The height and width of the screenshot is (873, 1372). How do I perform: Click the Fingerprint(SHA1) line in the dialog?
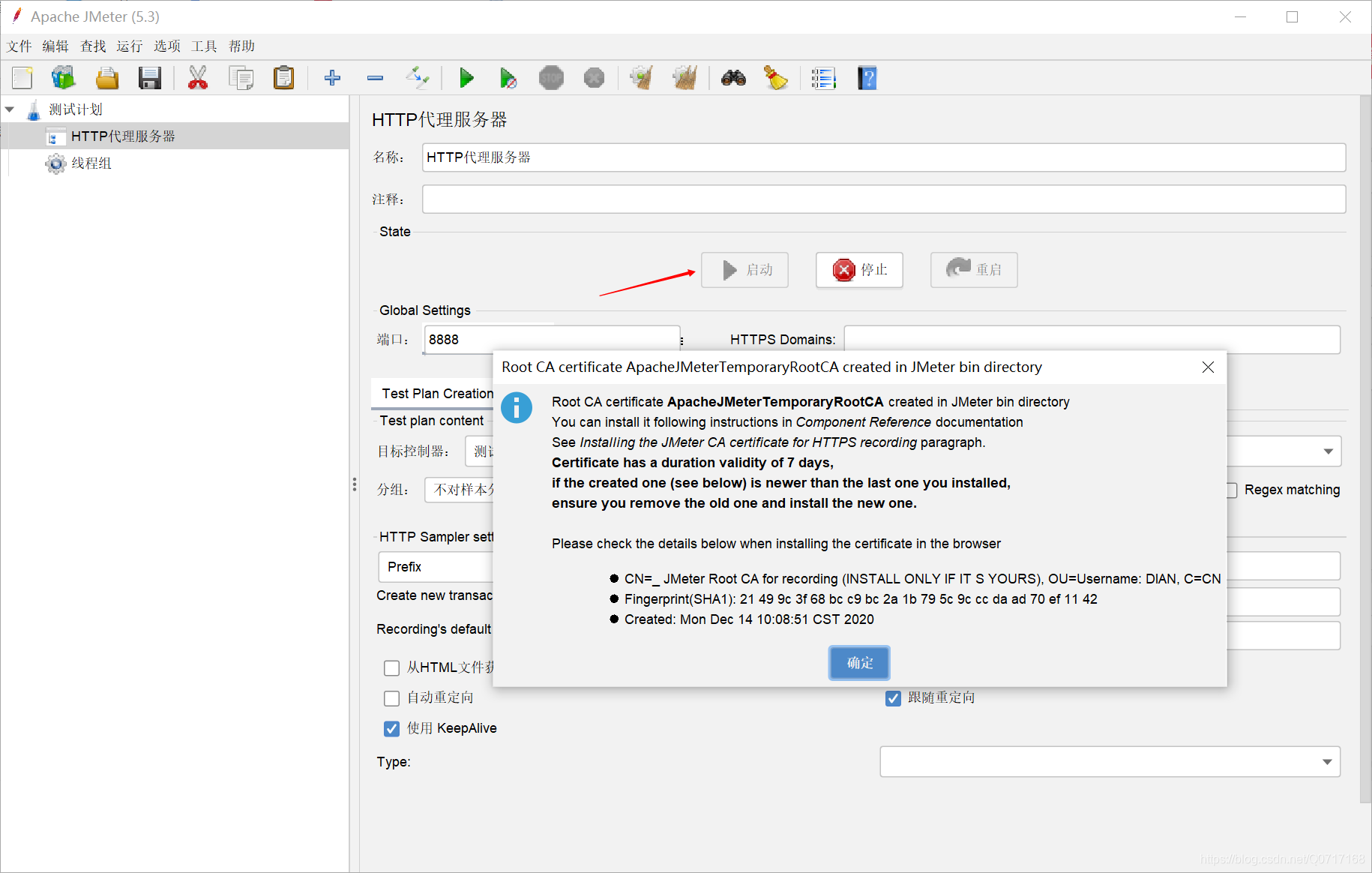[861, 599]
